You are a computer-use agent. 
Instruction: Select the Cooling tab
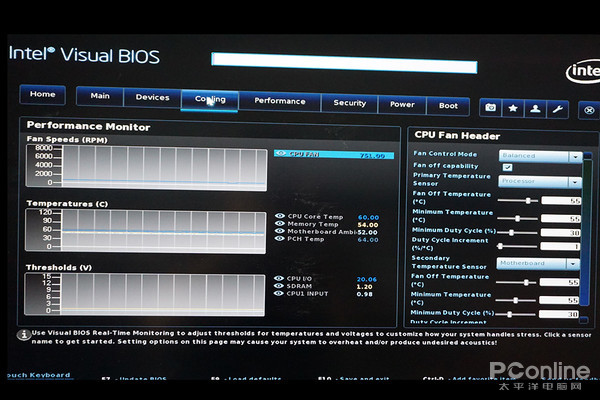pyautogui.click(x=210, y=100)
